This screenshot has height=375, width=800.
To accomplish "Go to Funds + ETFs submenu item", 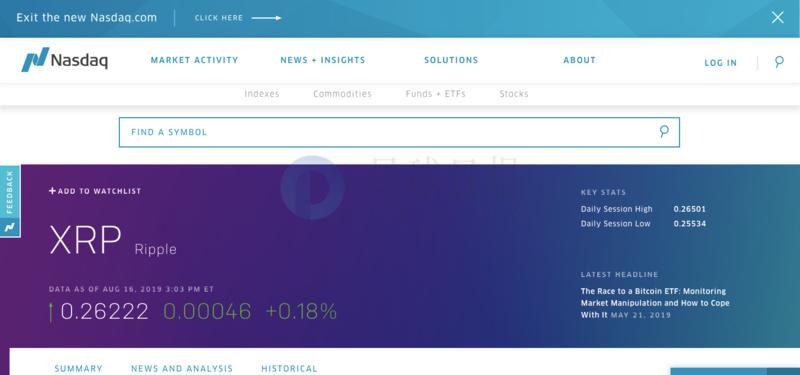I will 436,94.
